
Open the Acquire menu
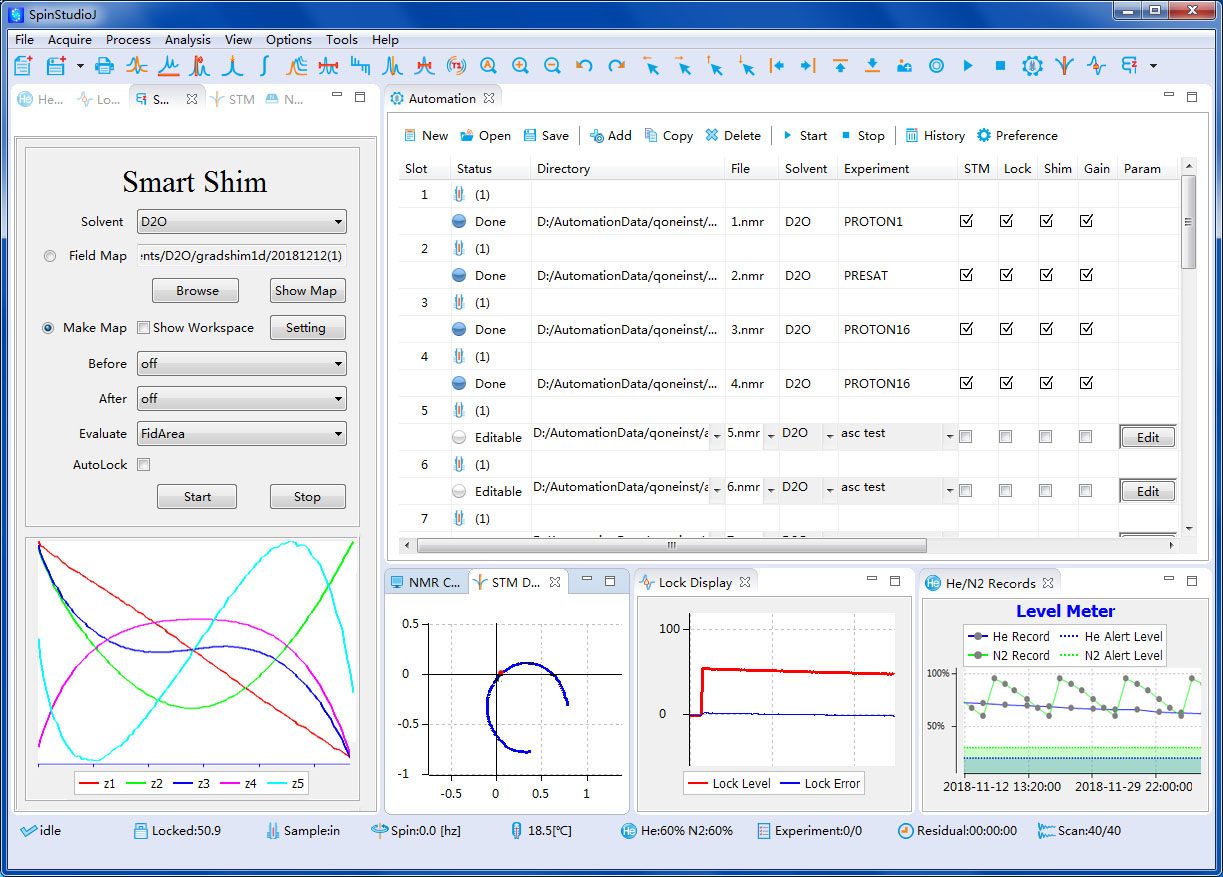(x=70, y=40)
